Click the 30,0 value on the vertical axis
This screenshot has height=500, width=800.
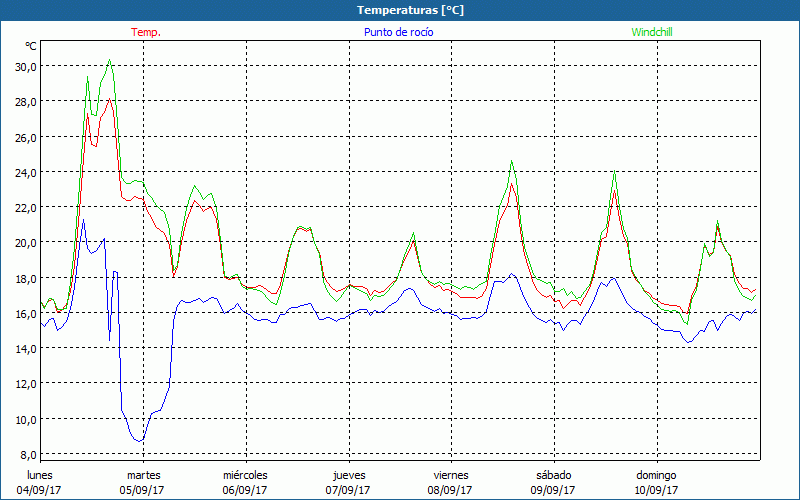click(24, 66)
